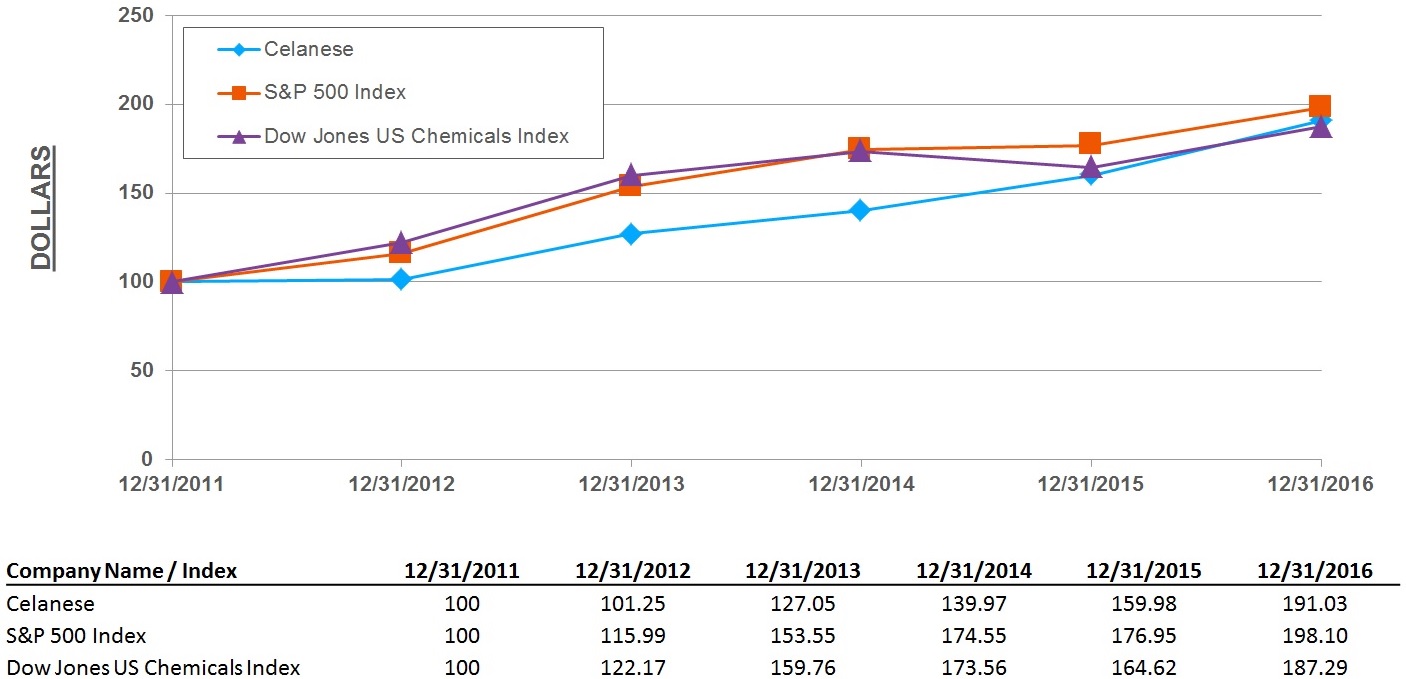The height and width of the screenshot is (679, 1406).
Task: Select the 12/31/2012 label on the x-axis
Action: coord(401,484)
